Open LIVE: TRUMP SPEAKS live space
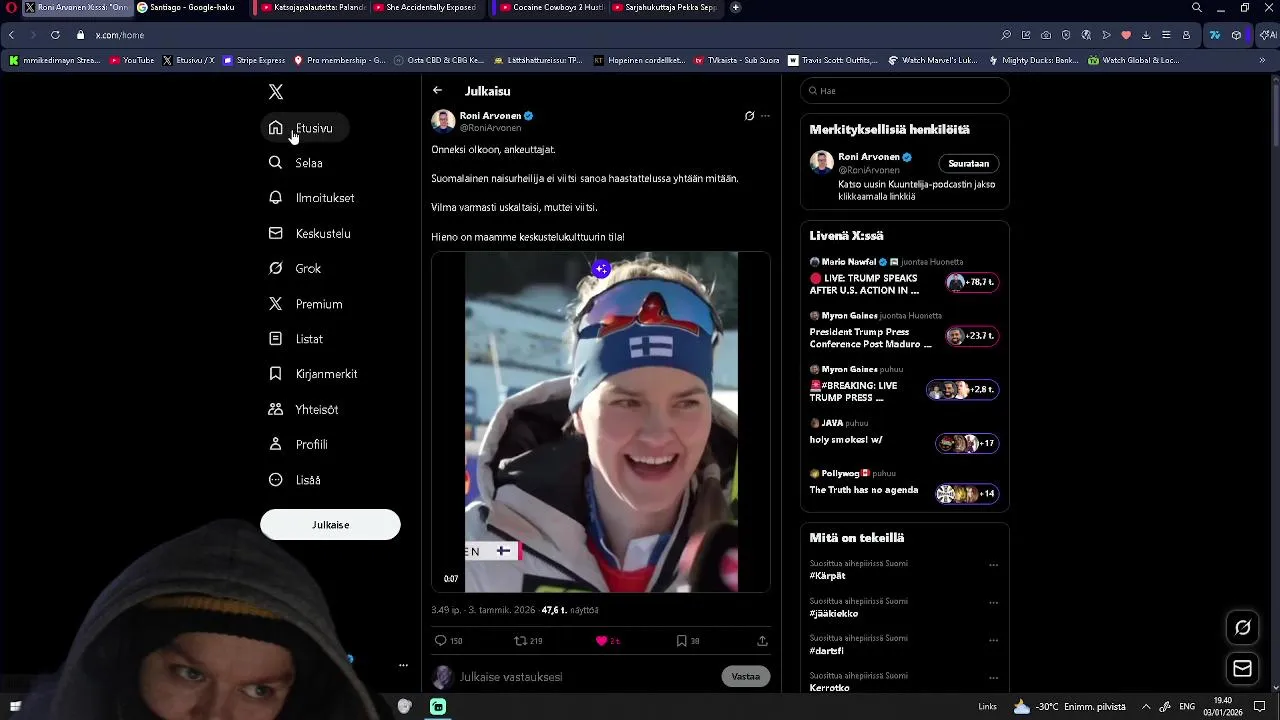 904,278
